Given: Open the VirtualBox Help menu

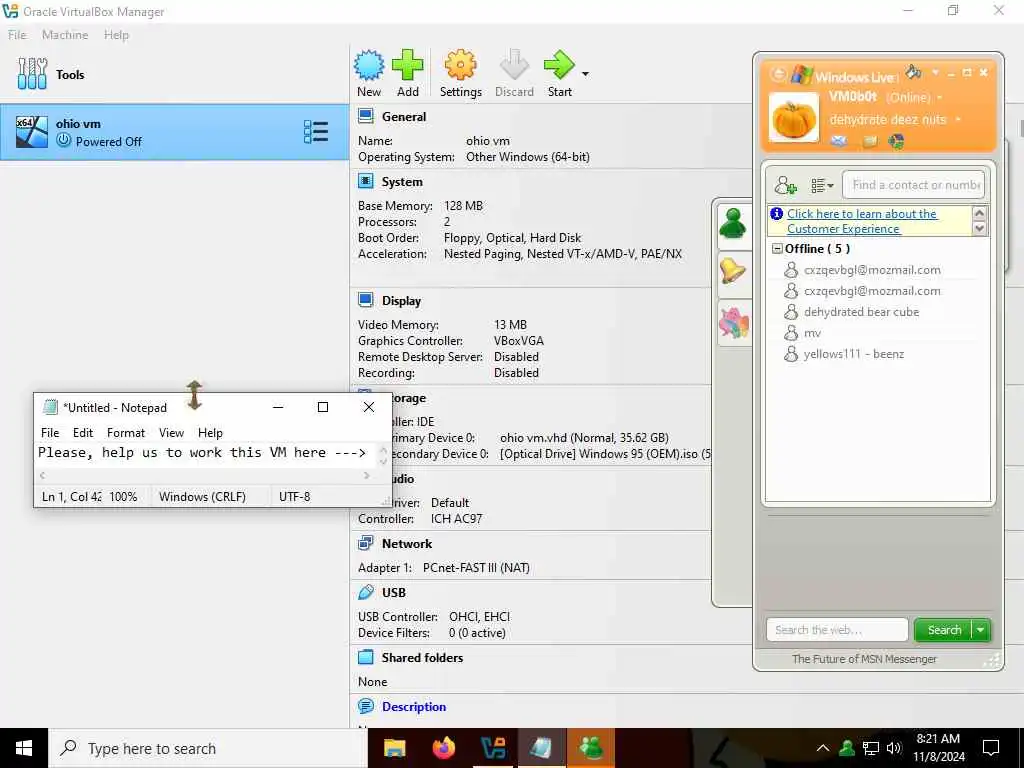Looking at the screenshot, I should [116, 35].
